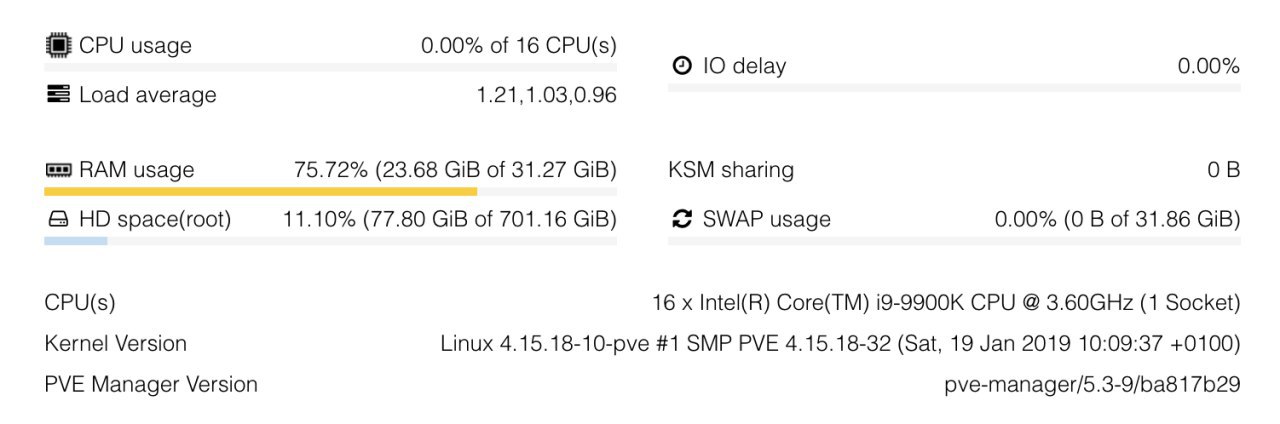The width and height of the screenshot is (1280, 424).
Task: Select the pve-manager version text
Action: 1092,384
